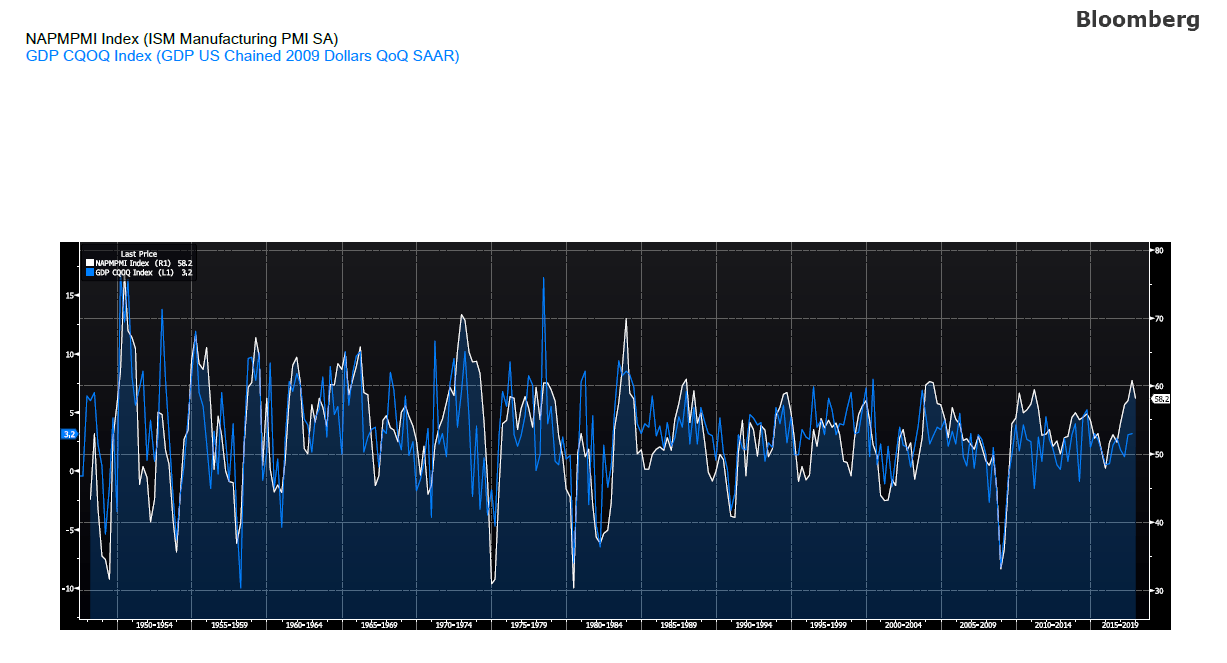Open the GDP CQOQ Index security description link

point(242,56)
